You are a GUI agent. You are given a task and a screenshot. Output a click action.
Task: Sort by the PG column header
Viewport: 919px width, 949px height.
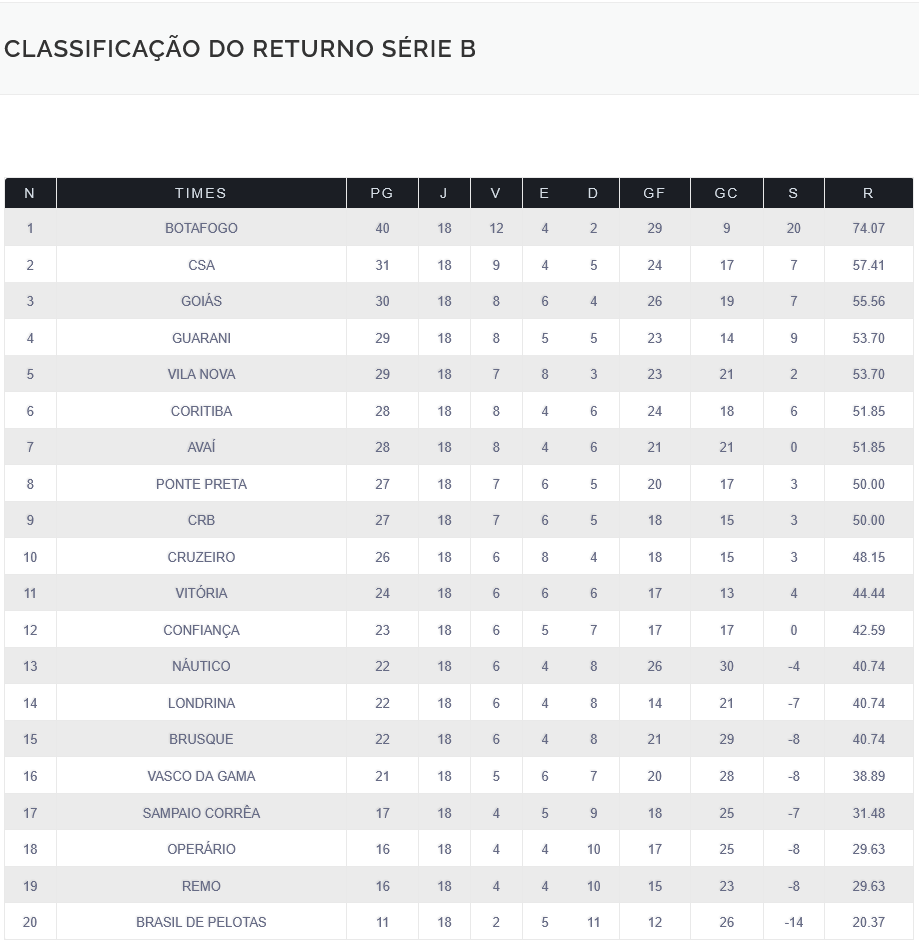point(382,193)
